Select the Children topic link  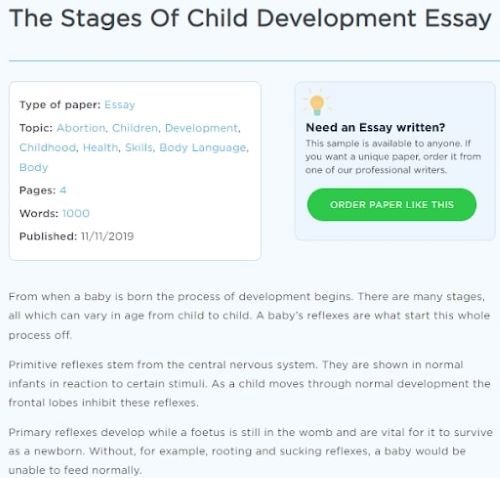135,128
